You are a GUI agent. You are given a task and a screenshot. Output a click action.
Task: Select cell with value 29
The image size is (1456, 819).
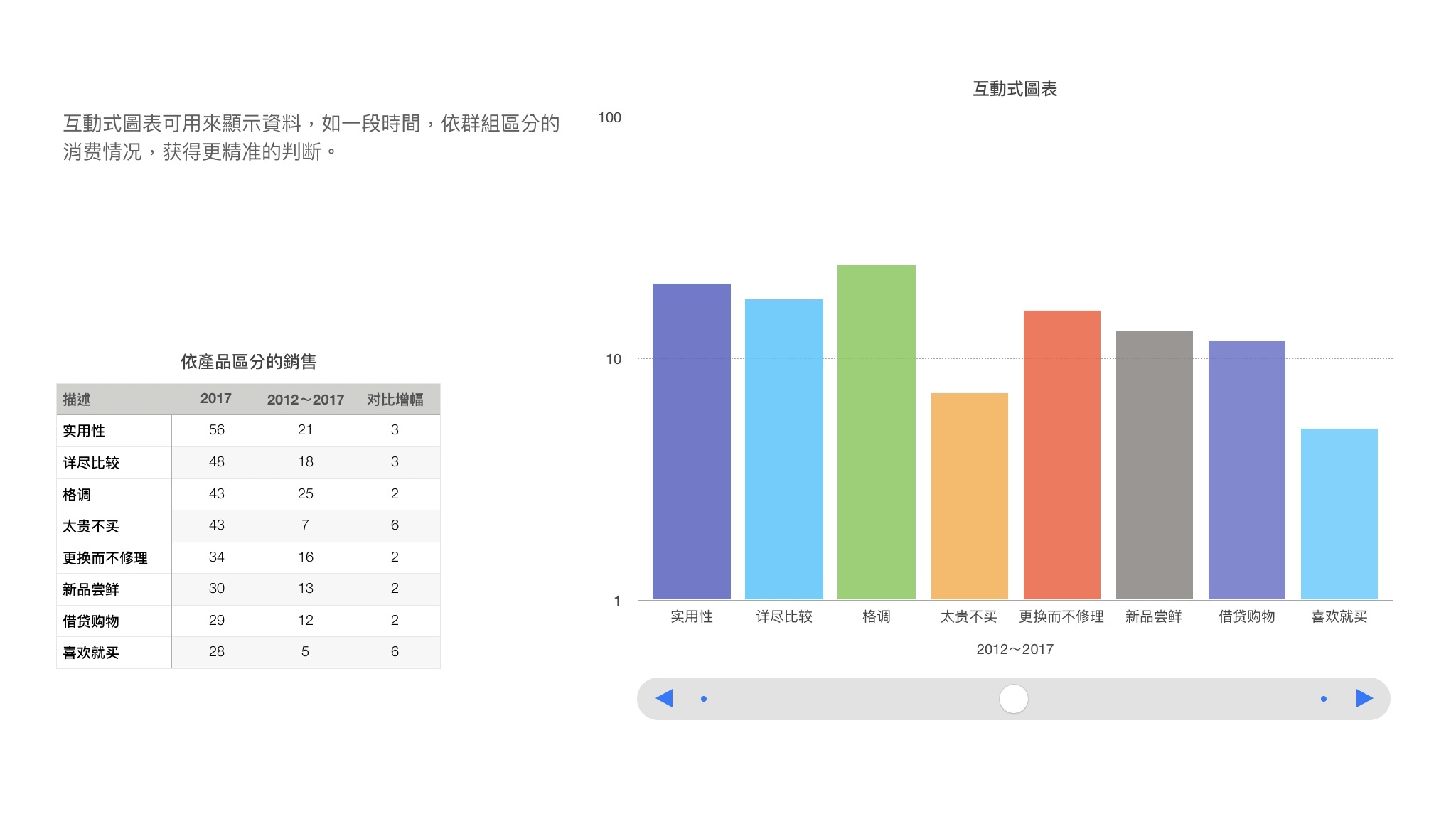click(x=217, y=621)
